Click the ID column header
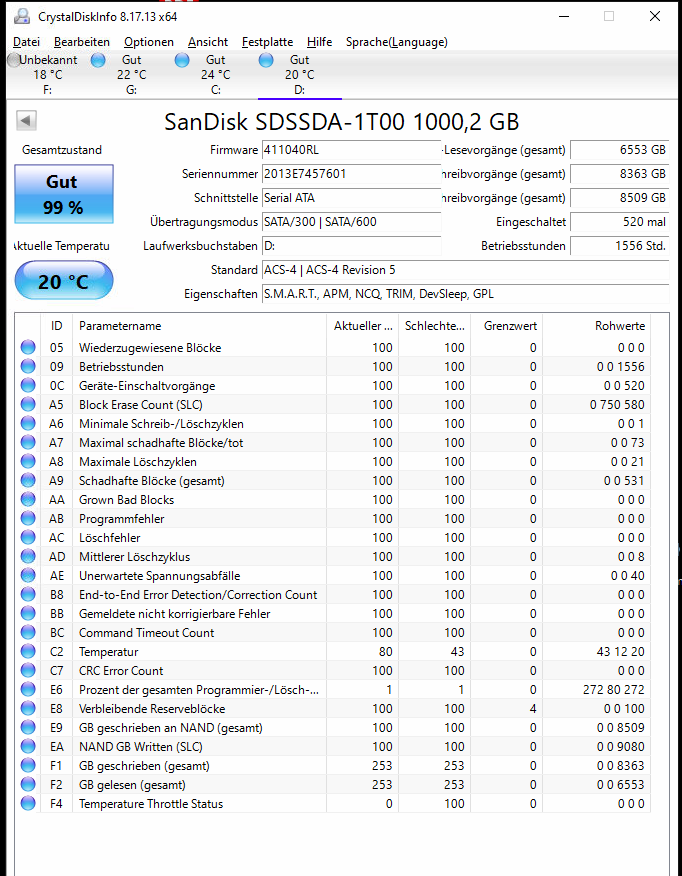682x876 pixels. click(56, 326)
